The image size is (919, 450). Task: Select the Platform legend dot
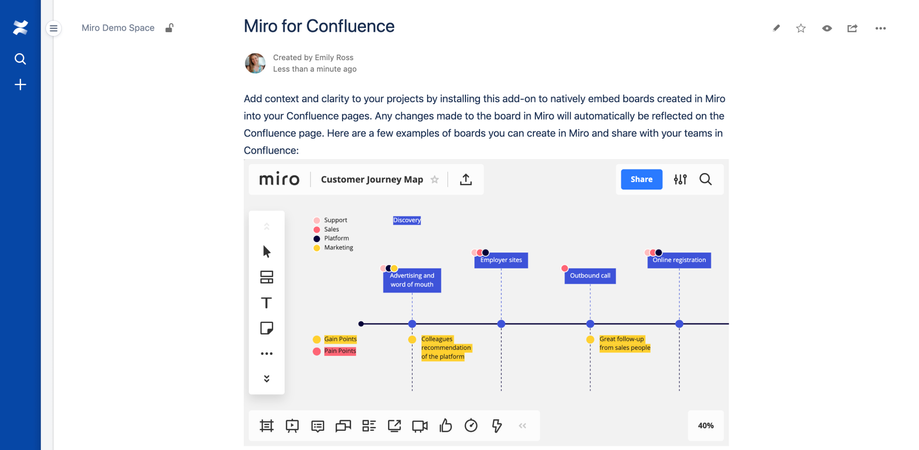(316, 238)
